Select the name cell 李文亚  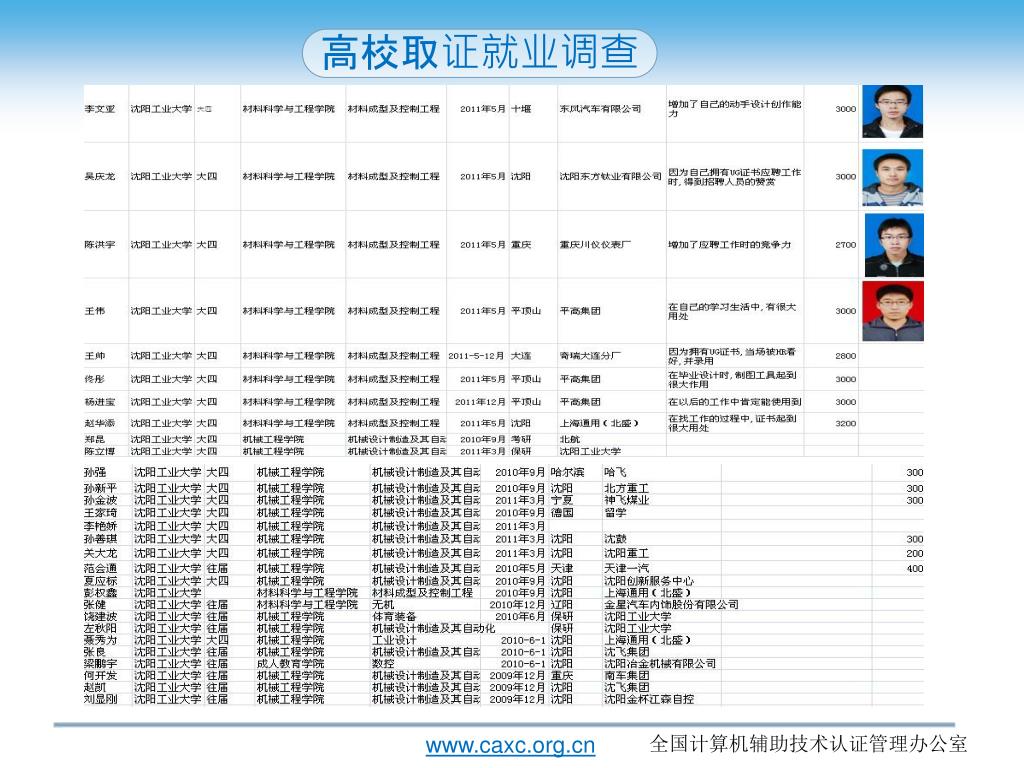[100, 109]
